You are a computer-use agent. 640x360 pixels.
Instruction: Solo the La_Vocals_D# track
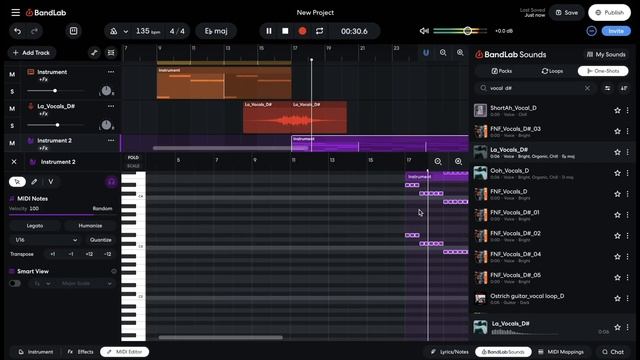12,126
